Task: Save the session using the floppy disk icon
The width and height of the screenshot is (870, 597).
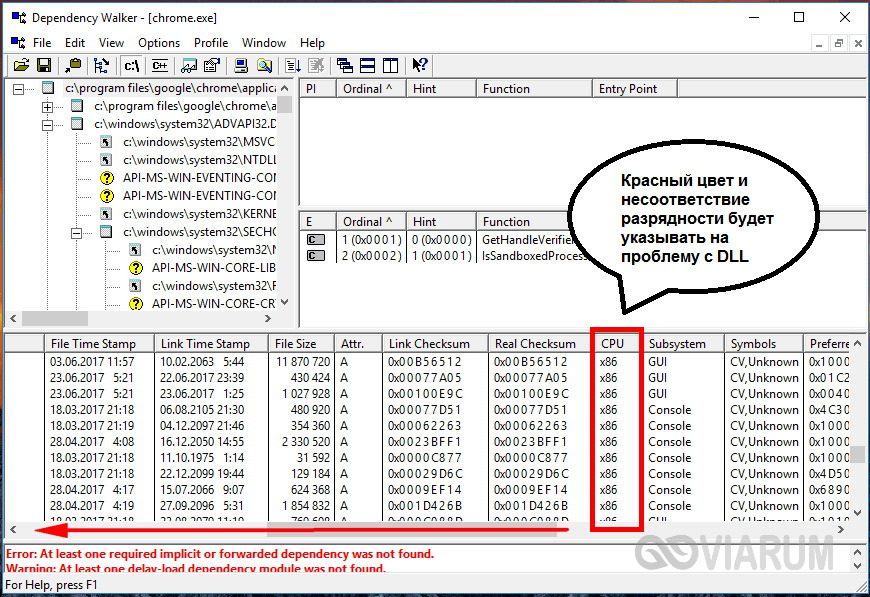Action: 44,65
